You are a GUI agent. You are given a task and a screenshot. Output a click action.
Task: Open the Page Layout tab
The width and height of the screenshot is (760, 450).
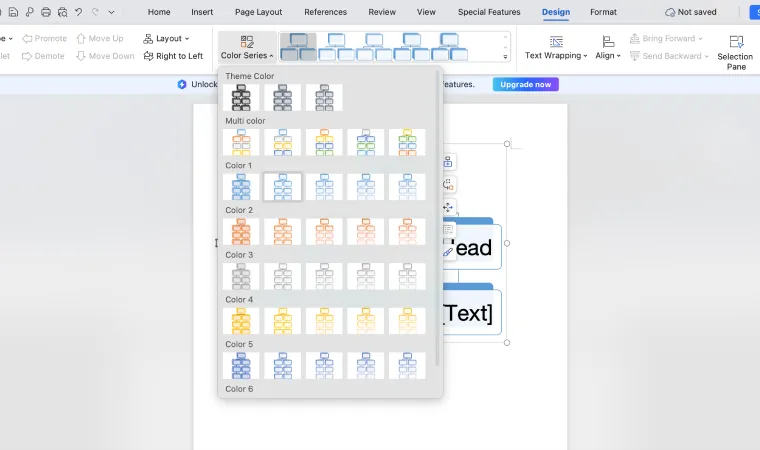[258, 12]
